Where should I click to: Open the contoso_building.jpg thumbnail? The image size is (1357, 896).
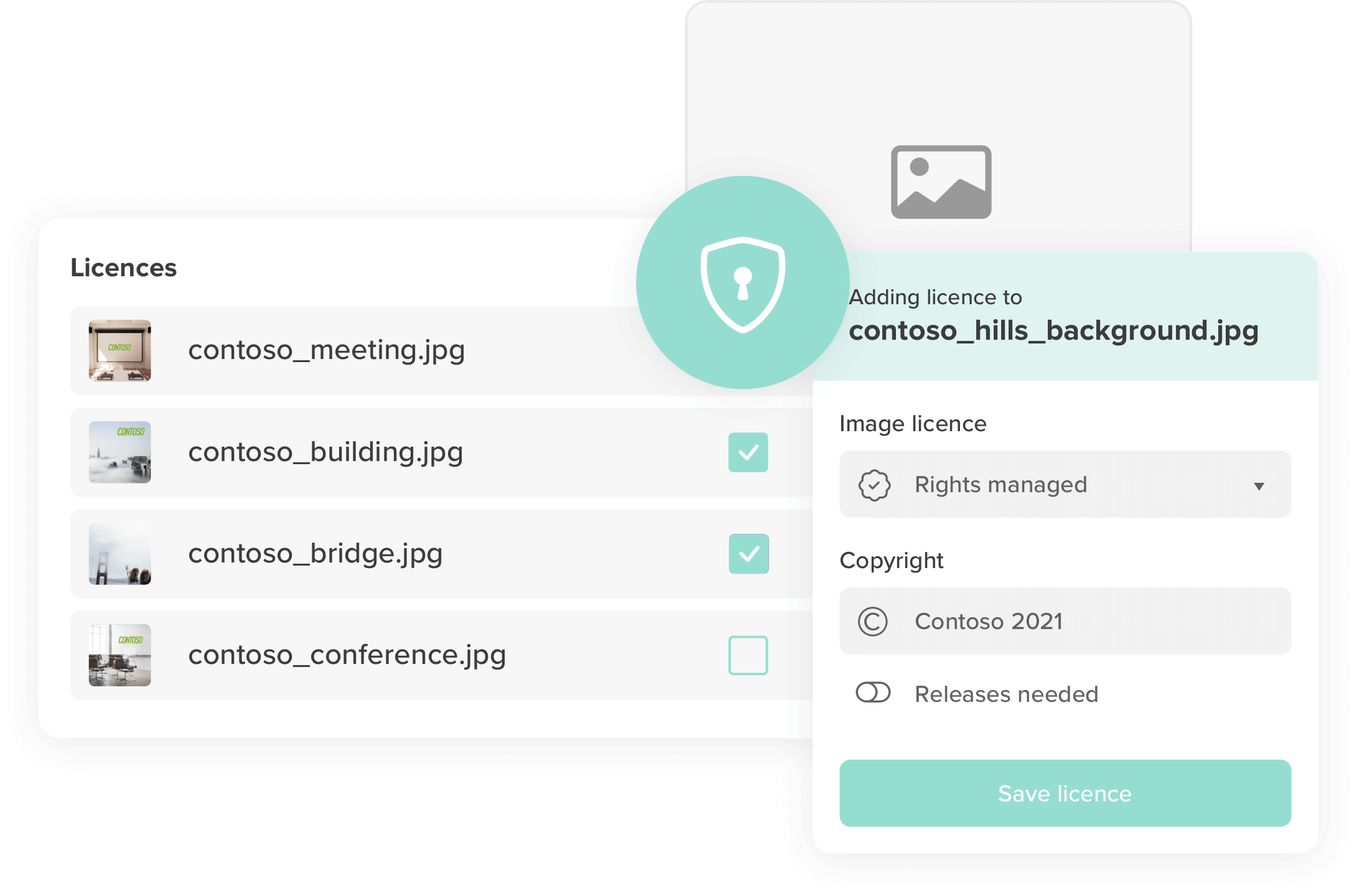click(120, 452)
